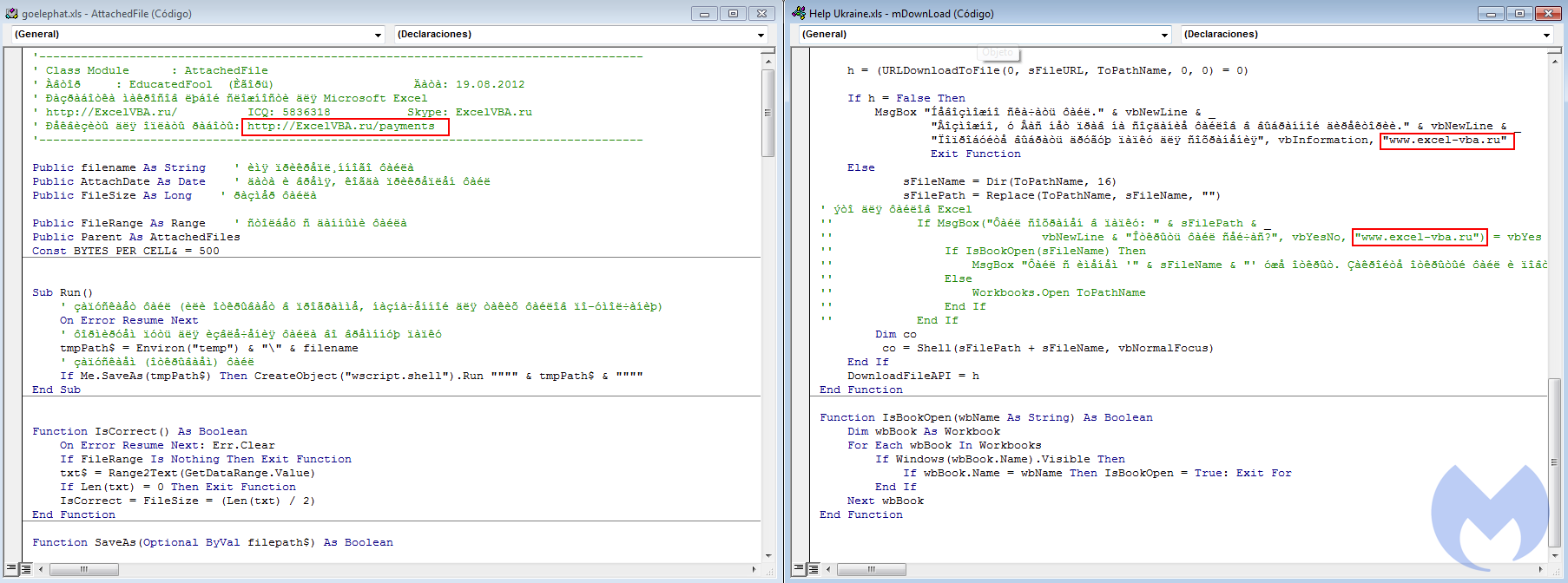This screenshot has height=583, width=1568.
Task: Click the 'Sub Run()' line
Action: [63, 292]
